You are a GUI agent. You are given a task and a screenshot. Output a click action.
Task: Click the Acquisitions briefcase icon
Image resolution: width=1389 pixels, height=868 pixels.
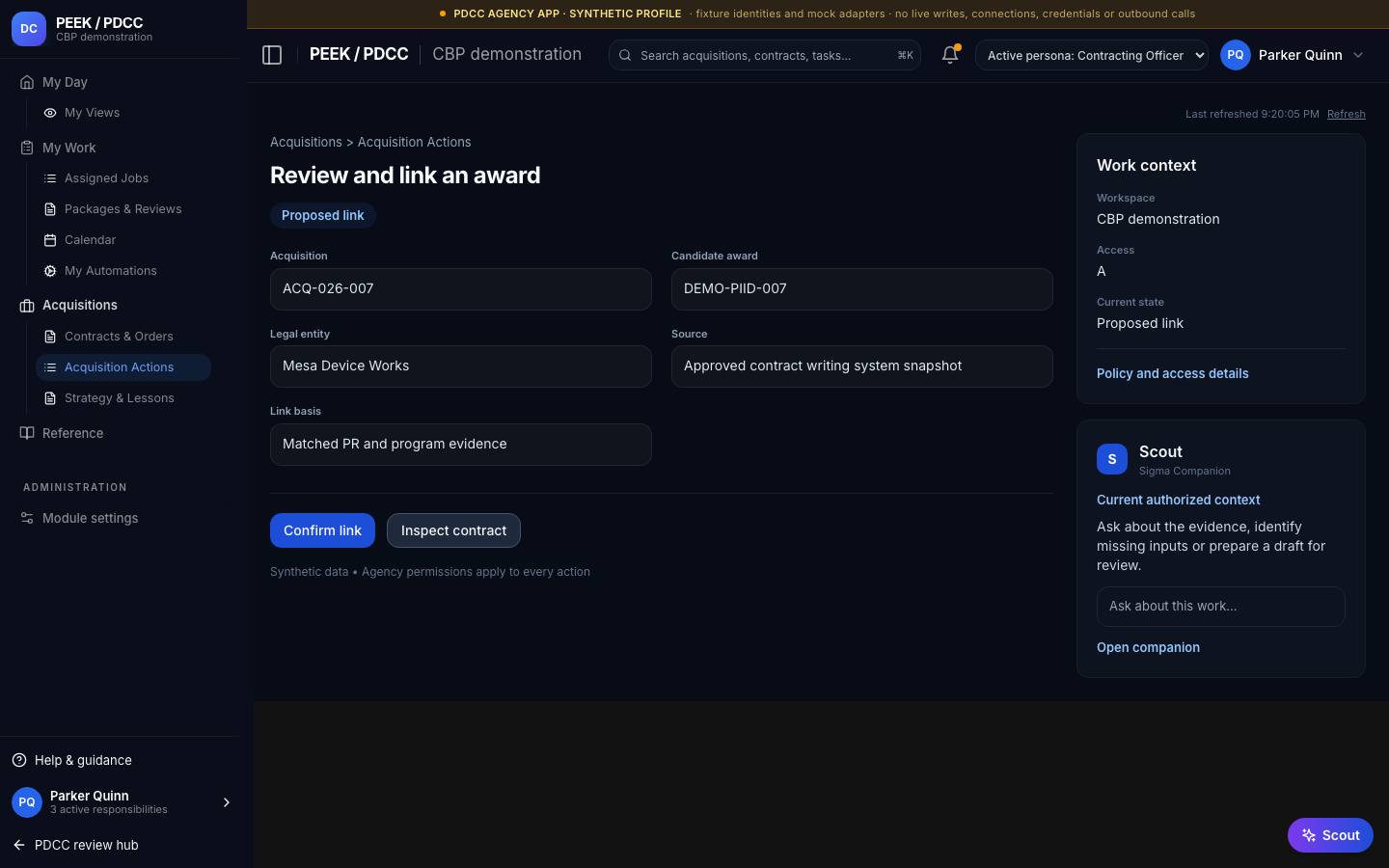(27, 306)
